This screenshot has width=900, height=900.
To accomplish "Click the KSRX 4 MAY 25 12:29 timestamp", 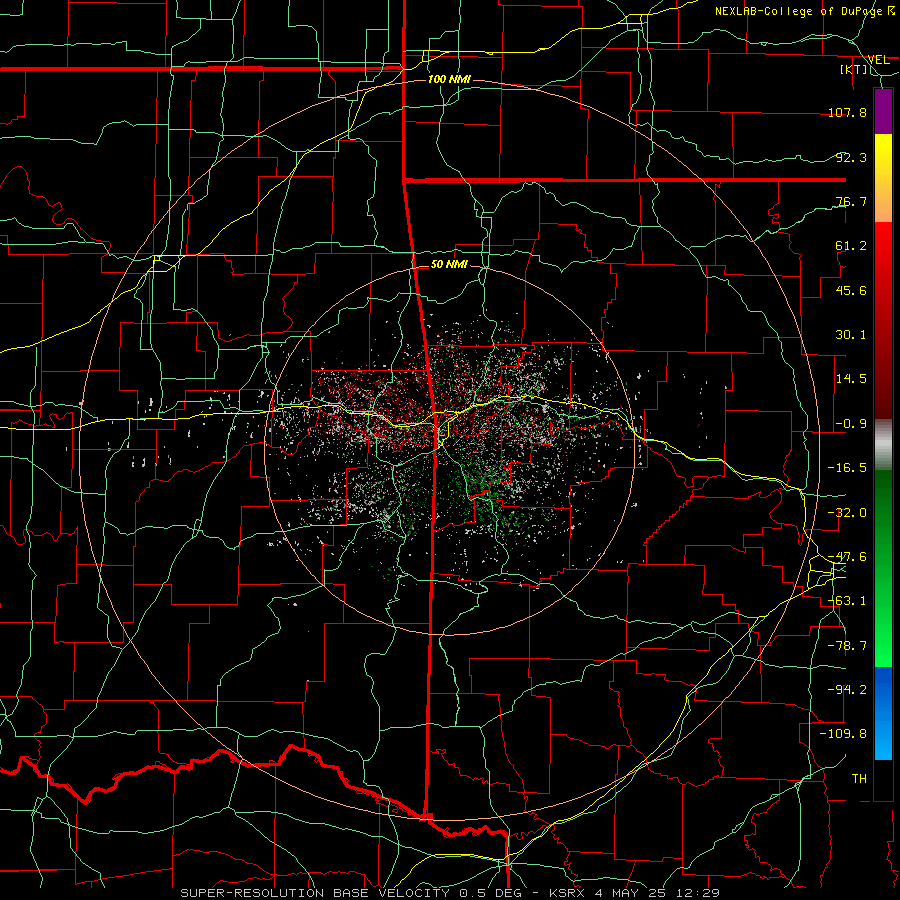I will (634, 893).
